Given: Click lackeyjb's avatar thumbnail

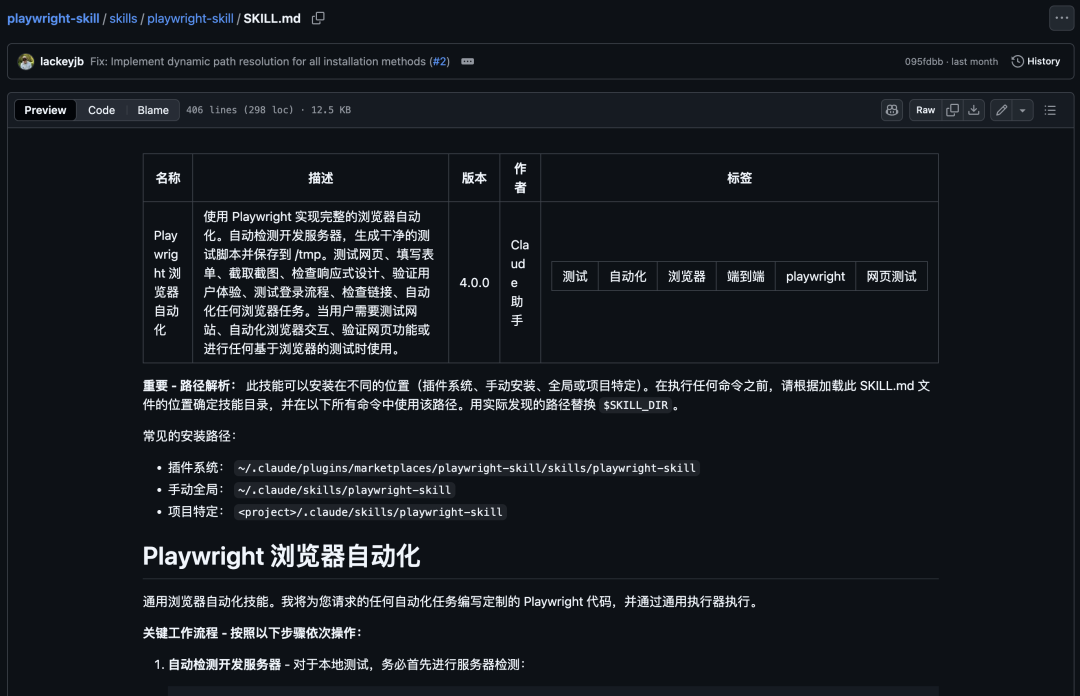Looking at the screenshot, I should (25, 61).
